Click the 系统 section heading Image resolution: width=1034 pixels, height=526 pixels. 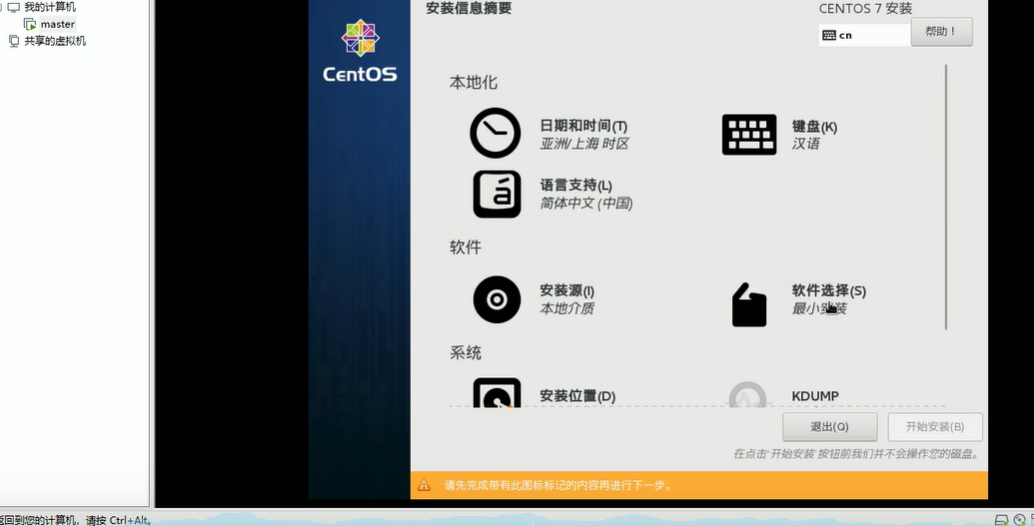coord(466,353)
